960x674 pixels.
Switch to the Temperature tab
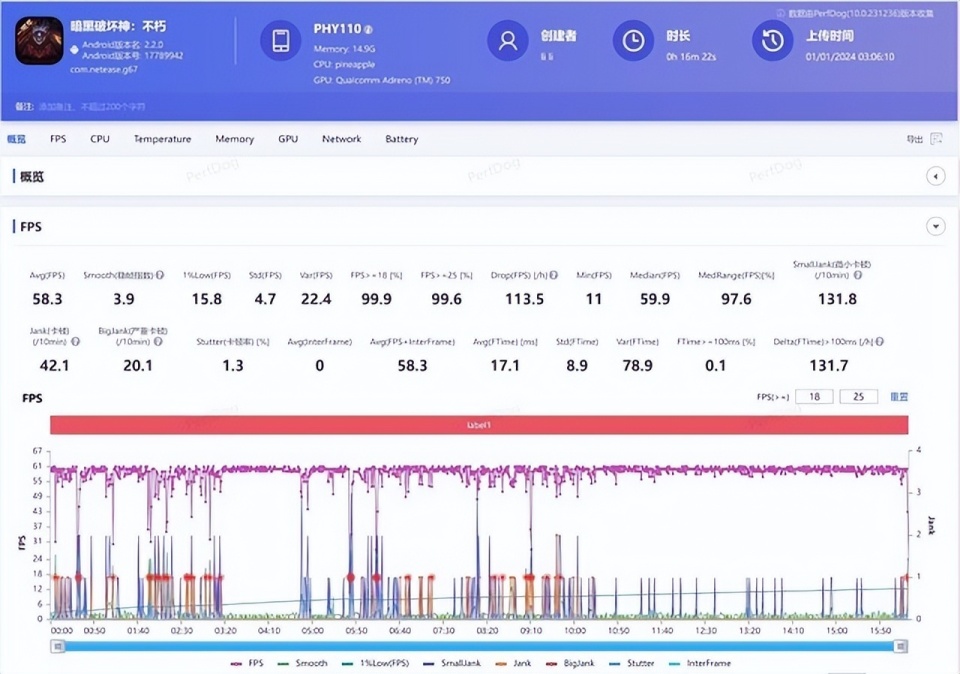point(162,139)
